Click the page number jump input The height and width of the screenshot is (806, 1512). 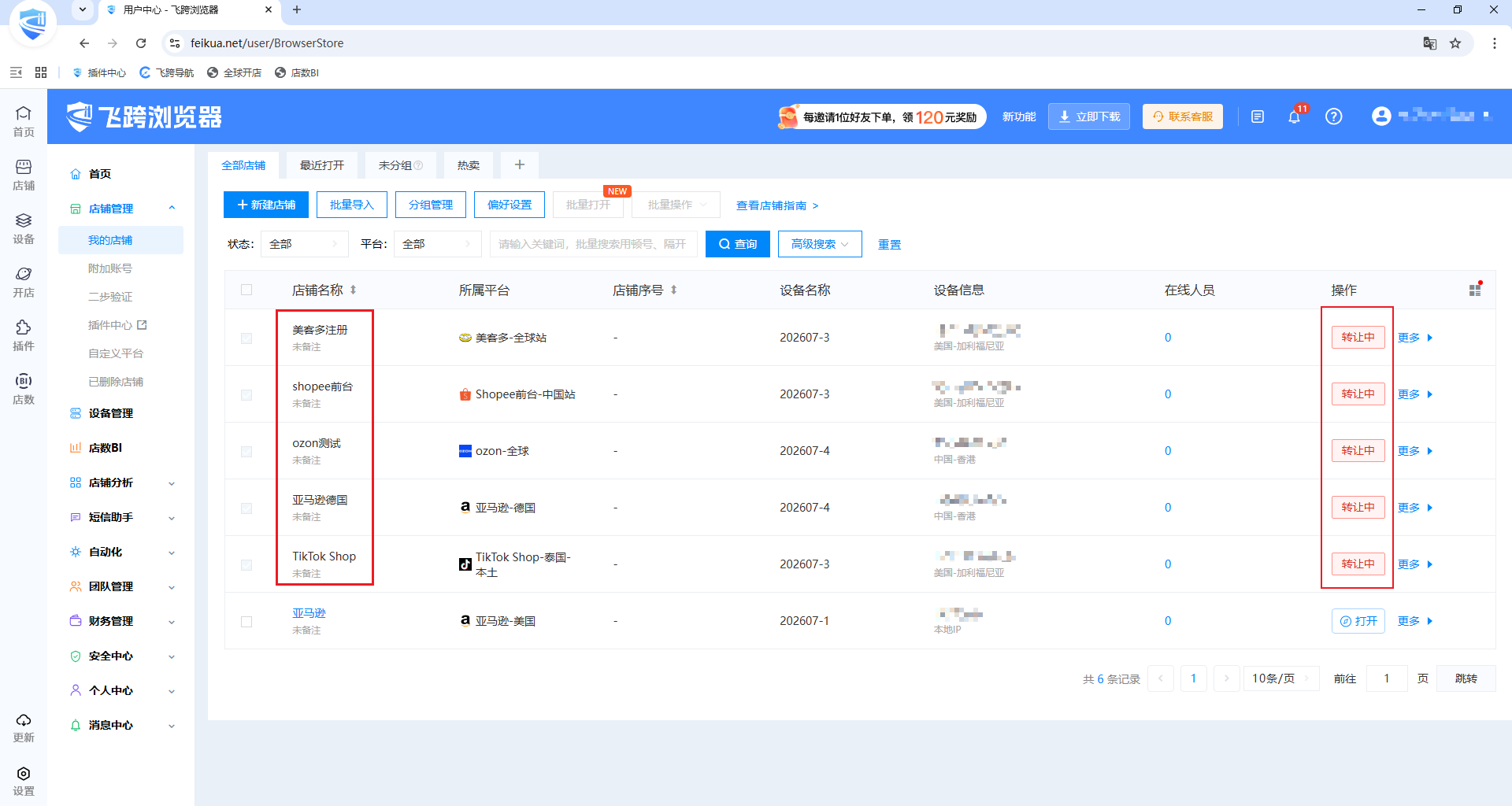point(1387,678)
